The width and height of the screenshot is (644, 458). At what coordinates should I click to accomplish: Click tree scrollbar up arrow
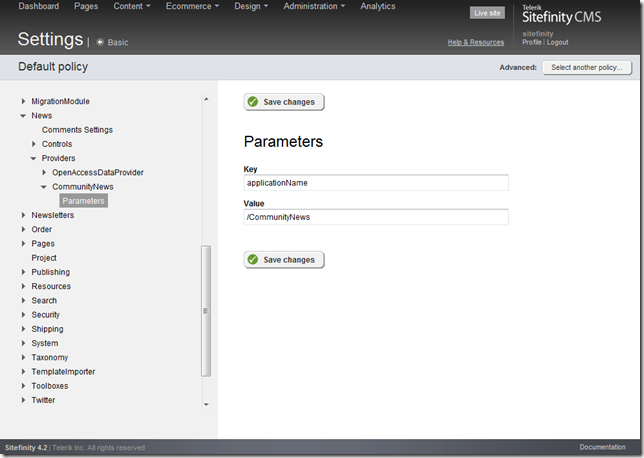(206, 99)
